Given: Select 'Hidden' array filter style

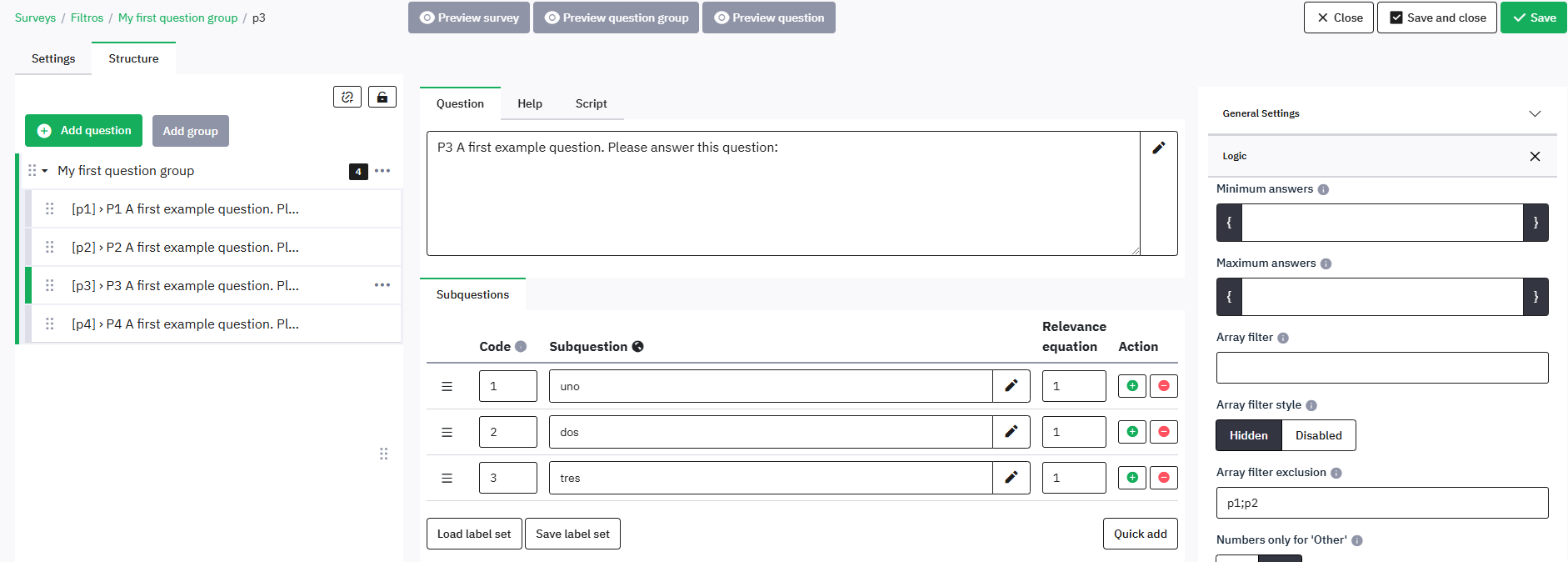Looking at the screenshot, I should tap(1248, 435).
